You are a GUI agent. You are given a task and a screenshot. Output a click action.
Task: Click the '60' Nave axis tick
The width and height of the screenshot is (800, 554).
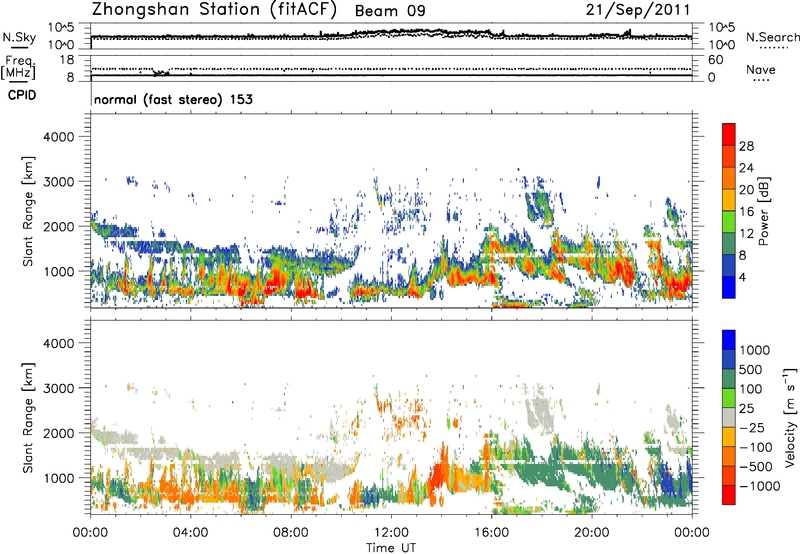click(x=715, y=60)
